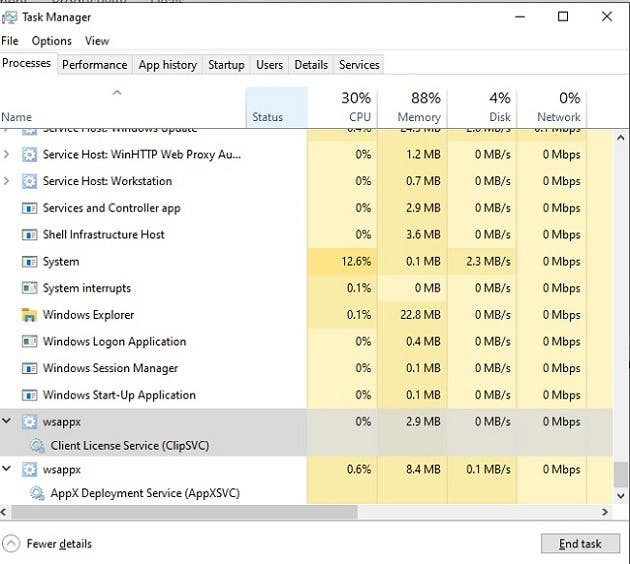Click the horizontal scrollbar left arrow

pos(4,512)
